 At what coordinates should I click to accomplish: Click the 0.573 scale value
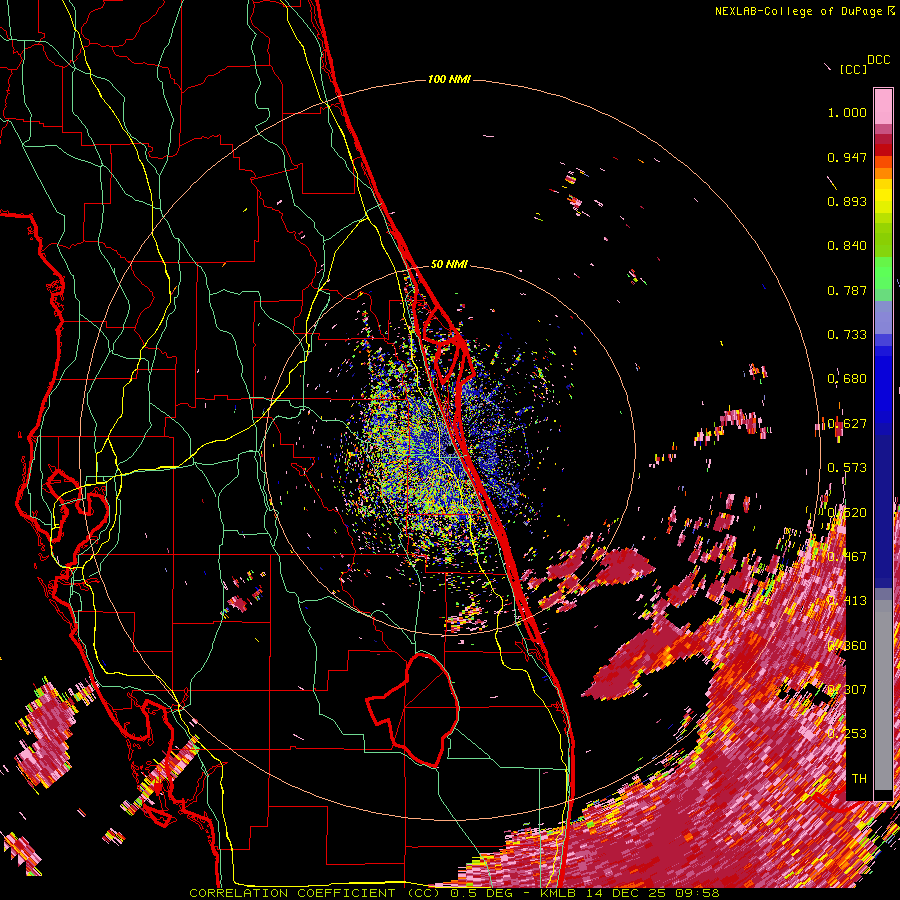pos(847,468)
